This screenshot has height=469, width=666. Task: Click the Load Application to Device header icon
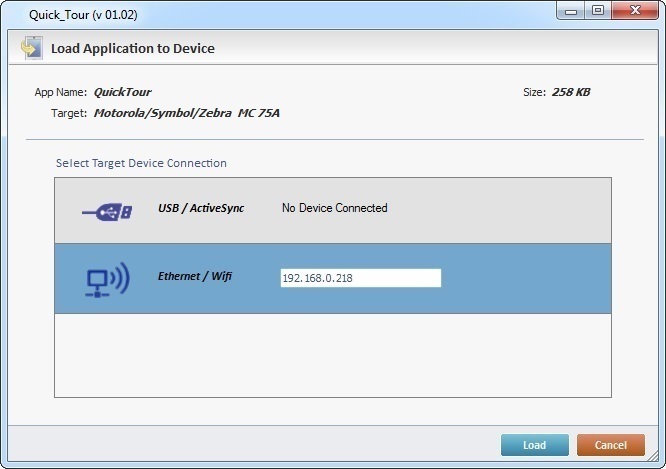(x=32, y=48)
